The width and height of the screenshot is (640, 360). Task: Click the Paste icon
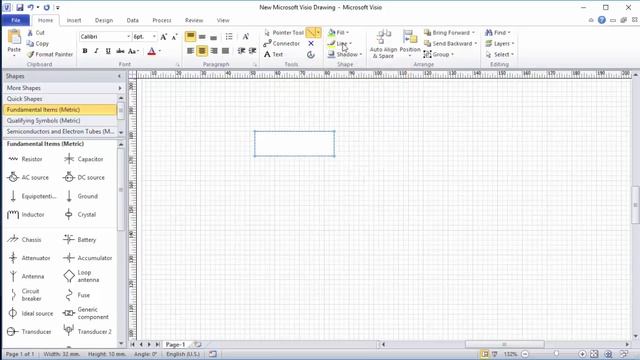[14, 38]
